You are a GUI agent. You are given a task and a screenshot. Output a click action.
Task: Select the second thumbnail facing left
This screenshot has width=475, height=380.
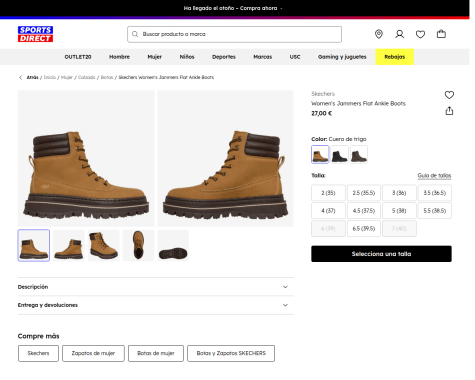click(69, 246)
